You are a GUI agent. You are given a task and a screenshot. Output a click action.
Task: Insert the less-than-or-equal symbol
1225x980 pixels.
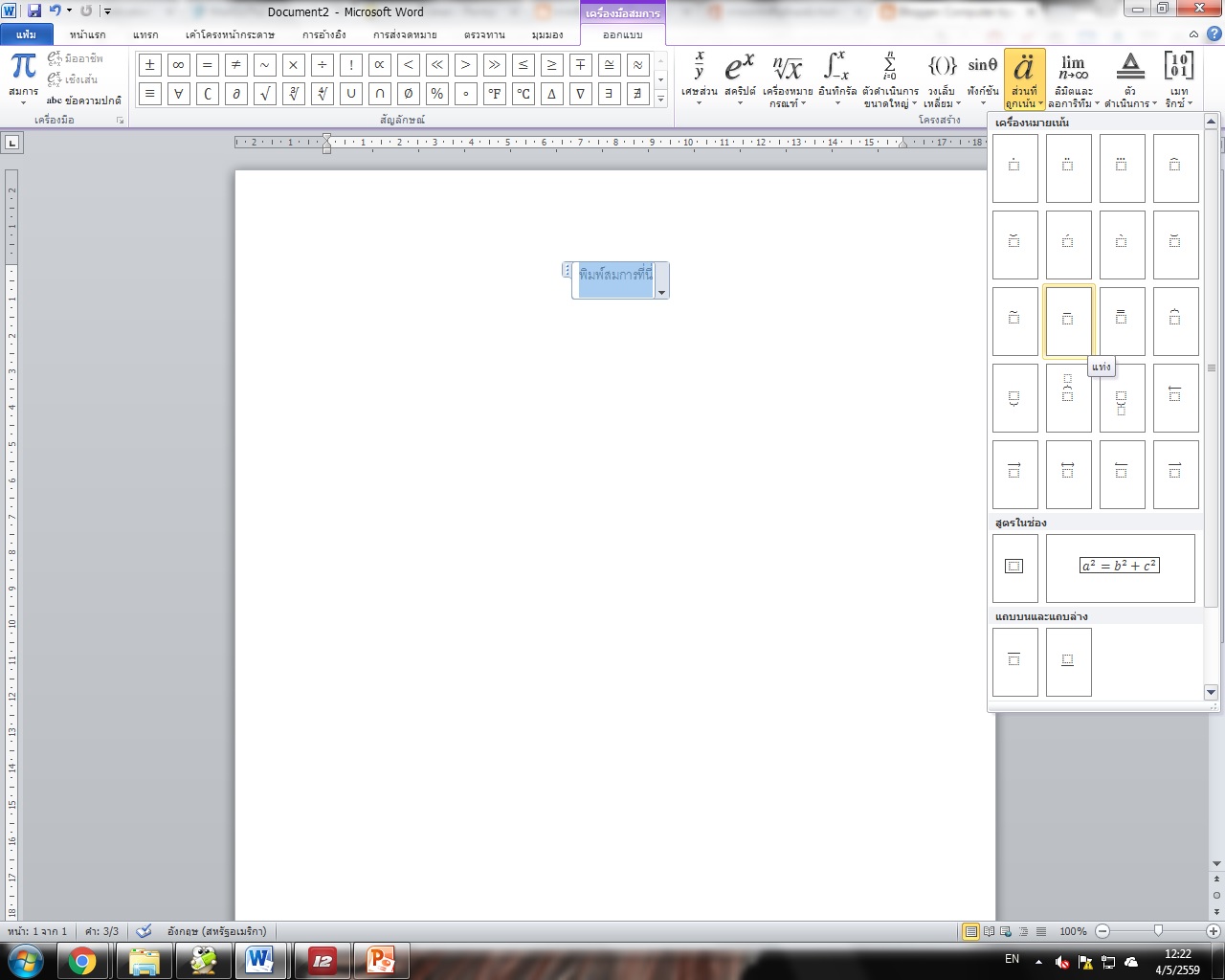(523, 65)
